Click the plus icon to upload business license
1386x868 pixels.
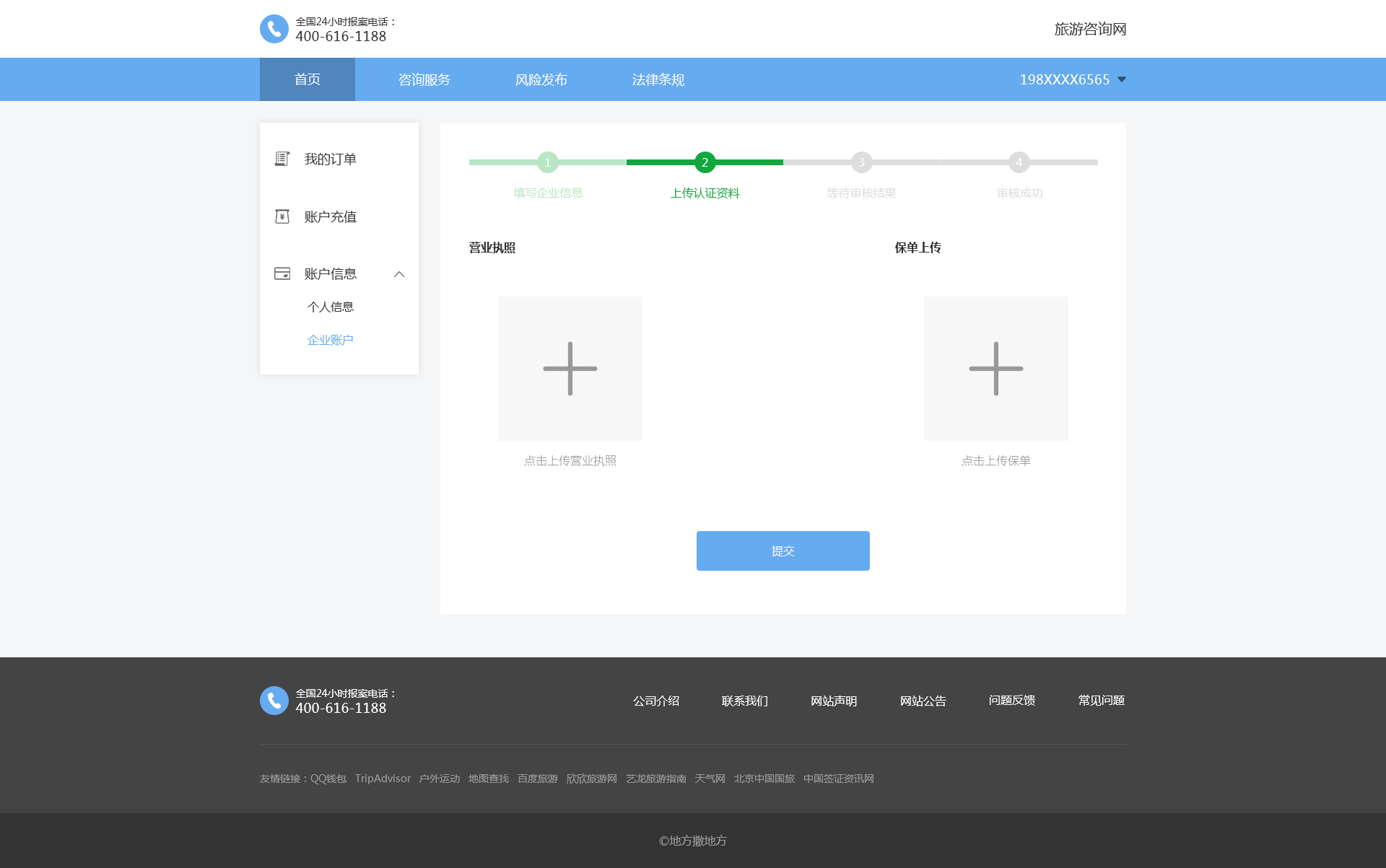pyautogui.click(x=570, y=369)
